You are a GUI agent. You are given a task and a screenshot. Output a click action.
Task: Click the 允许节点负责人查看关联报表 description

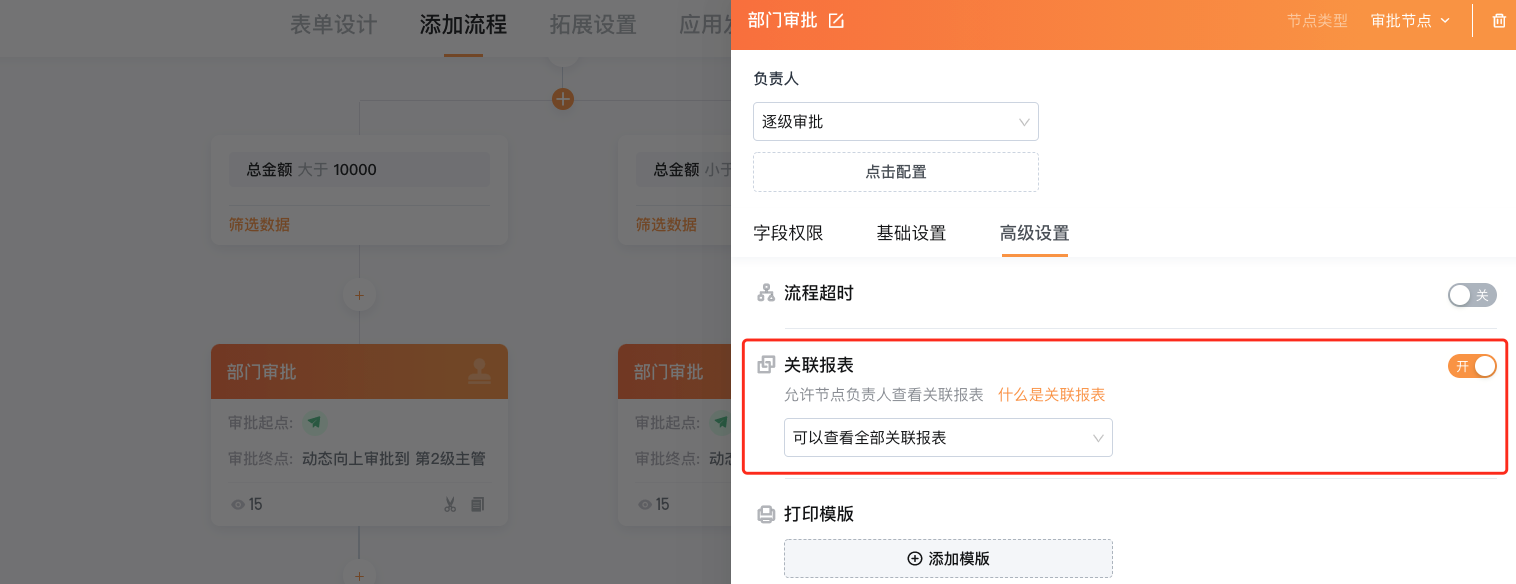[884, 395]
